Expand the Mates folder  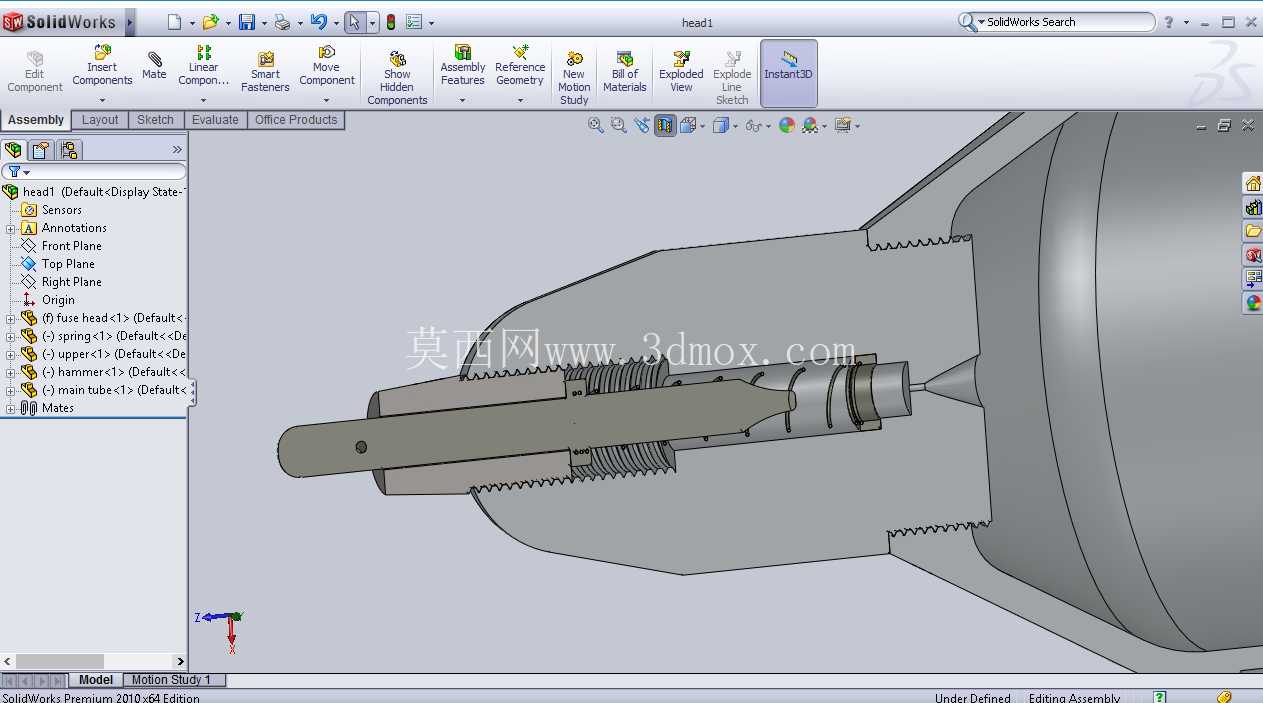[10, 408]
